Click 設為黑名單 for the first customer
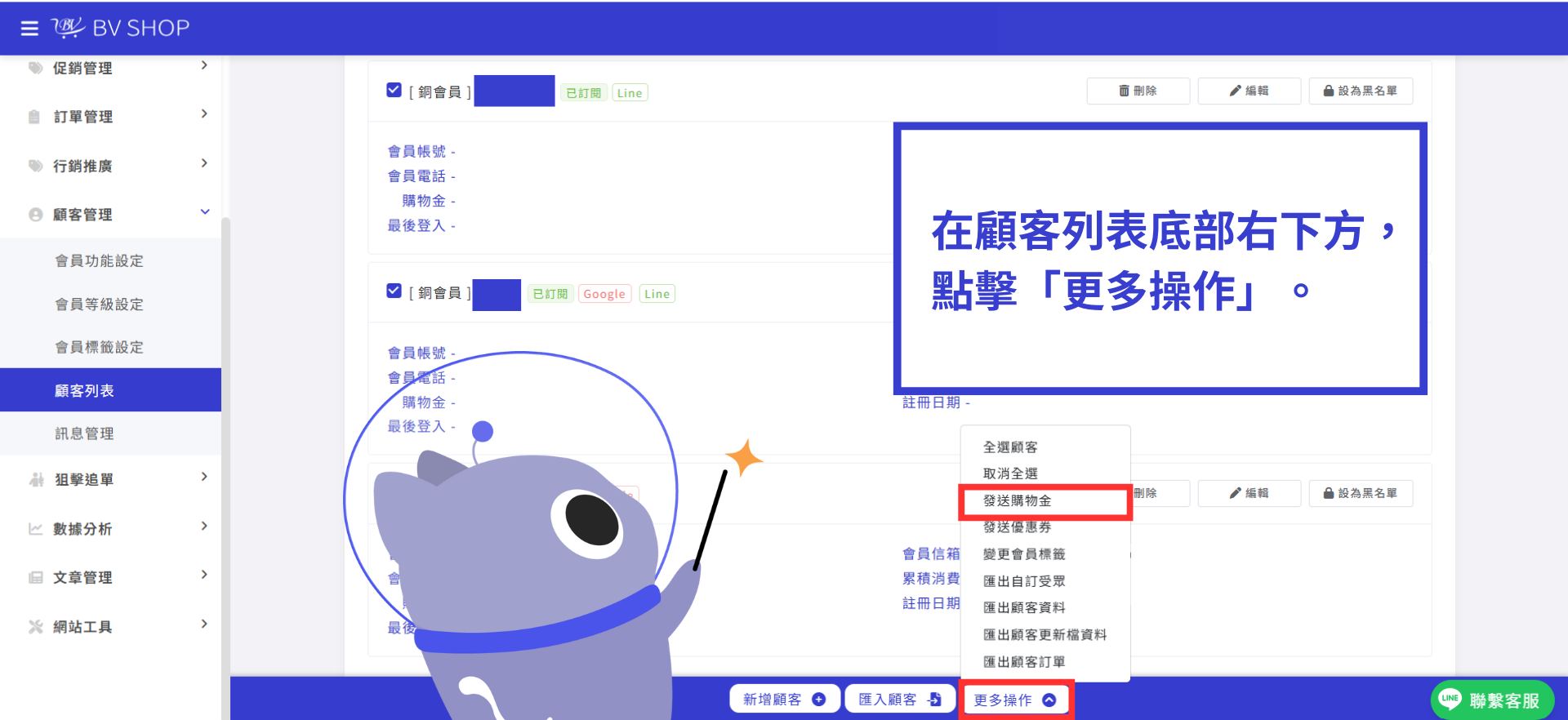This screenshot has width=1568, height=720. (1361, 91)
